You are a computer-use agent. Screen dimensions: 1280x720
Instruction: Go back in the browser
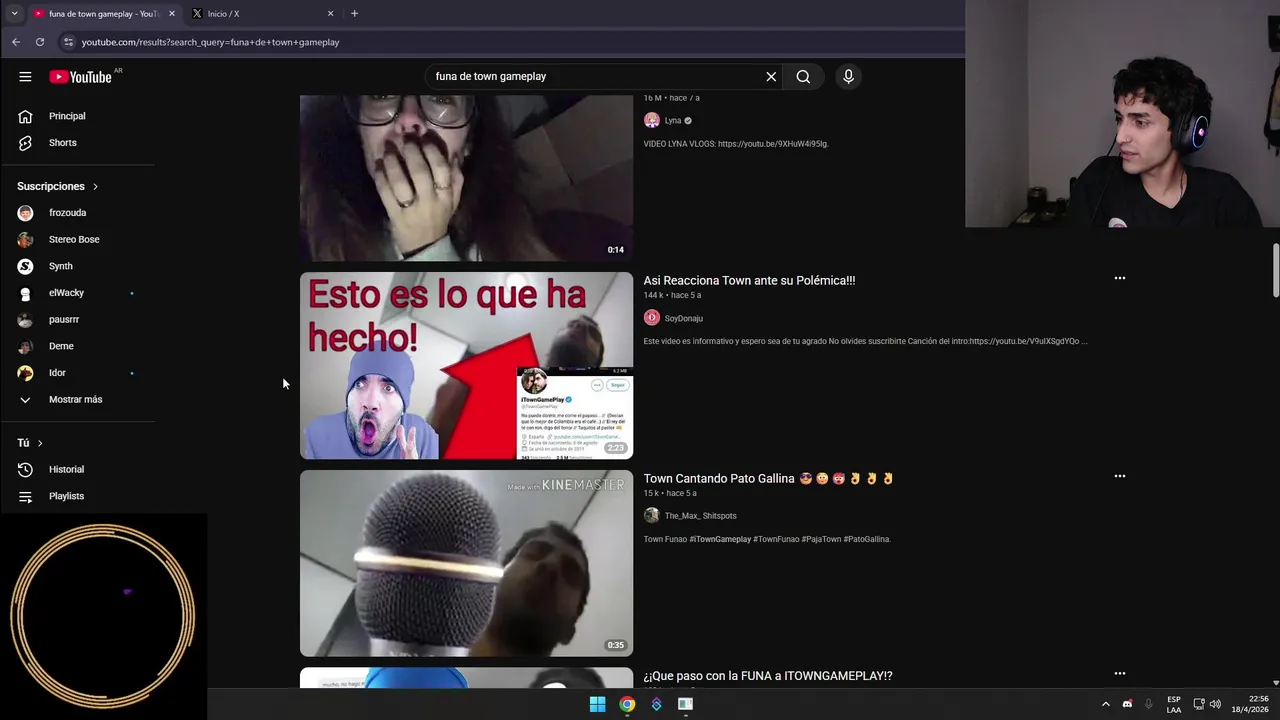16,42
